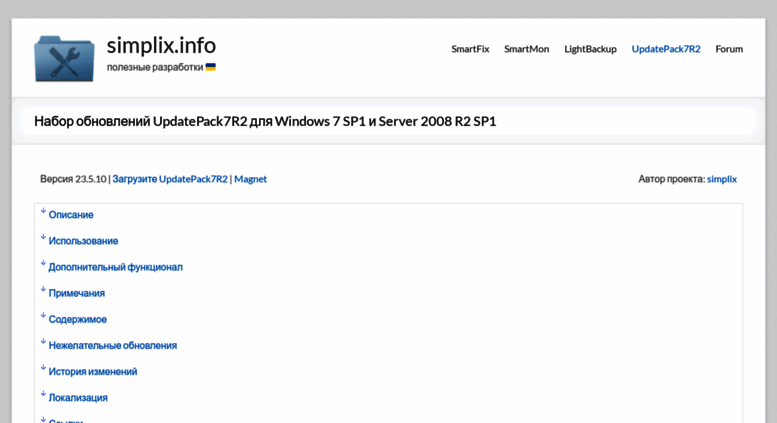This screenshot has height=423, width=777.
Task: Expand the Локализация section
Action: 78,398
